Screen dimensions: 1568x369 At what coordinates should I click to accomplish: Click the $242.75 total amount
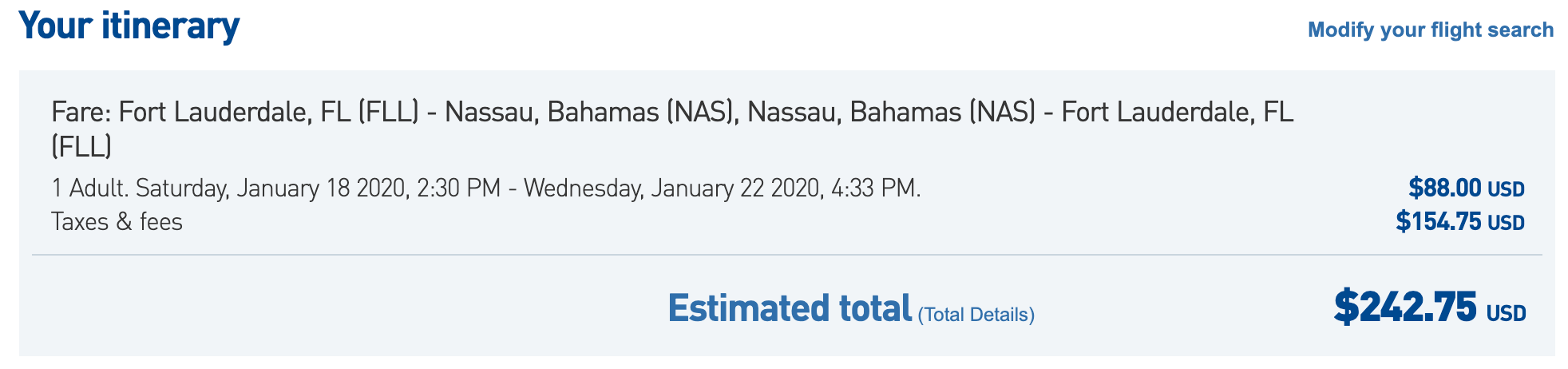(1405, 307)
